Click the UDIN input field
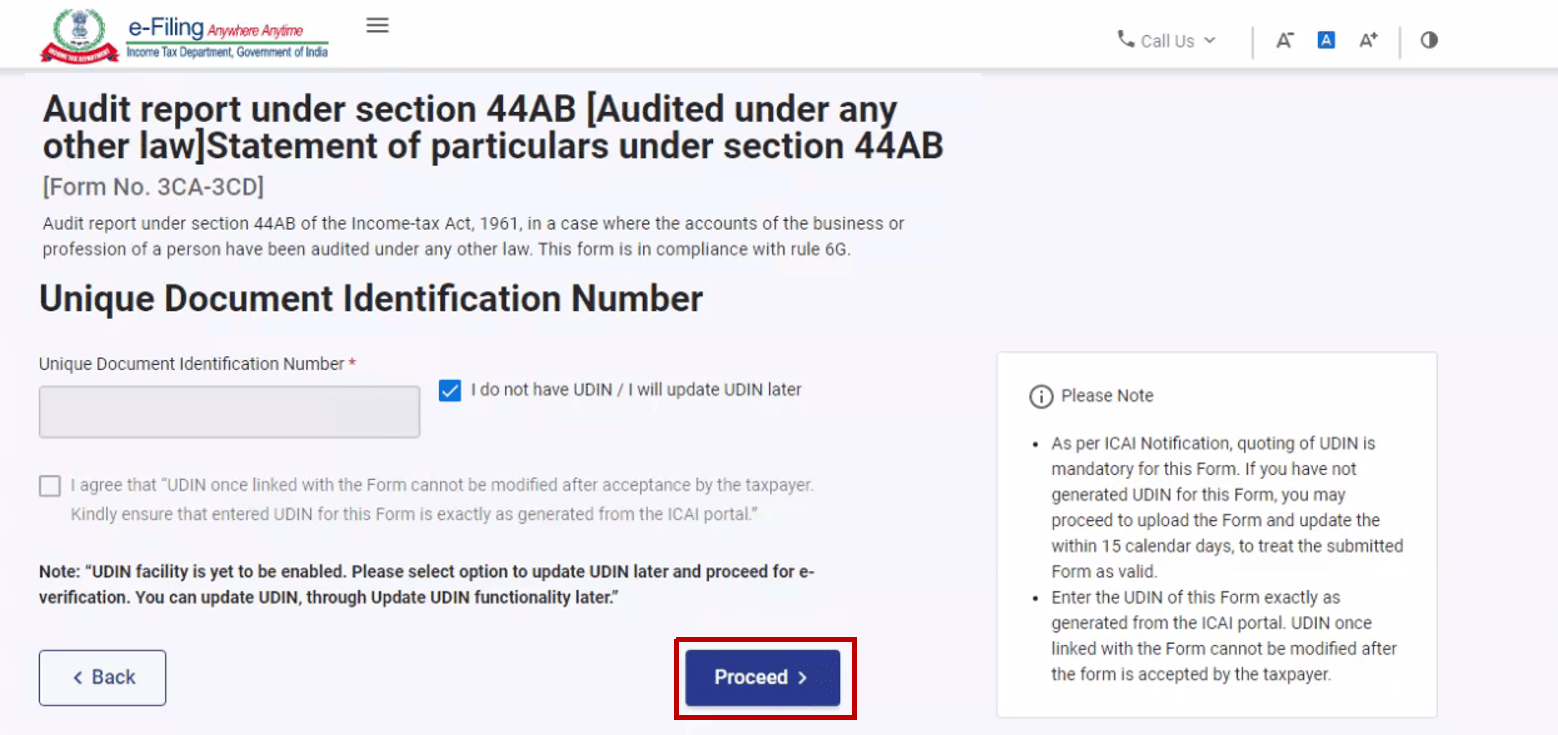 229,411
